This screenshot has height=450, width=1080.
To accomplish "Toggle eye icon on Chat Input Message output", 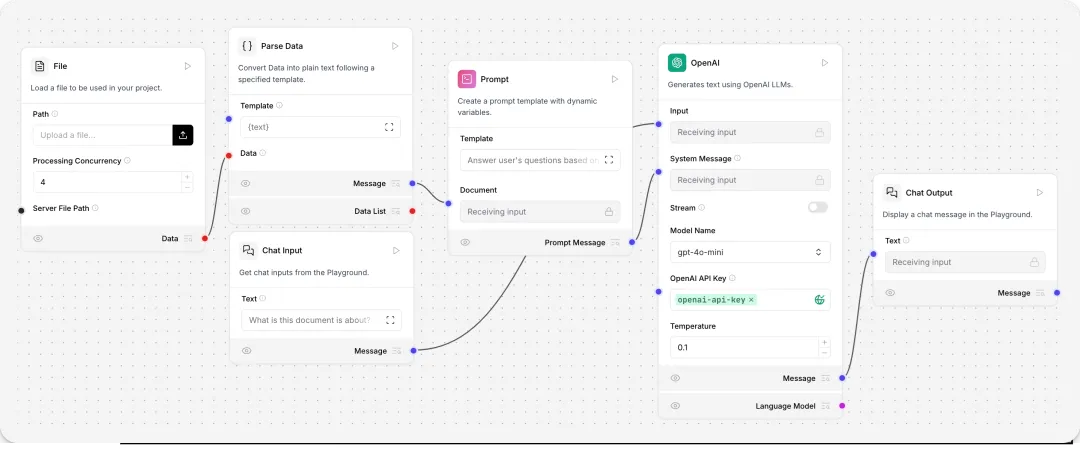I will click(x=246, y=351).
